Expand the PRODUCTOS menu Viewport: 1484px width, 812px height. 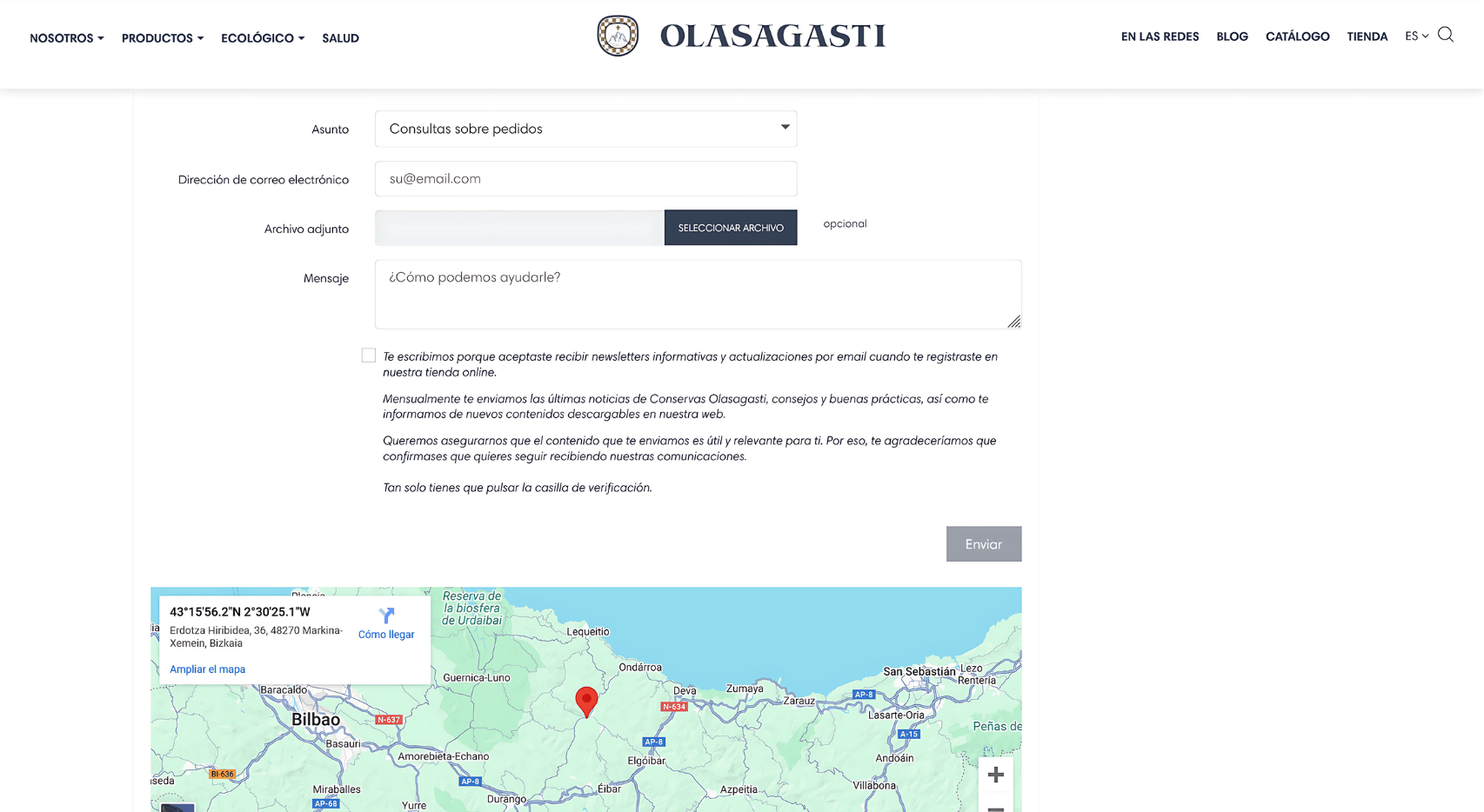click(x=162, y=37)
